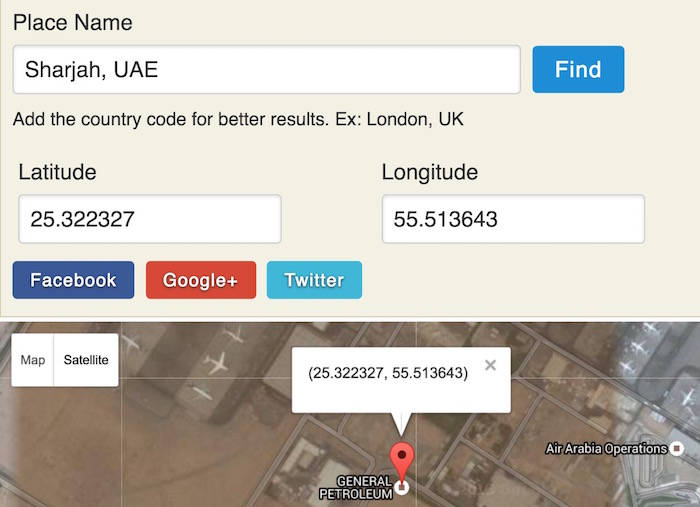Close the coordinates info popup
The width and height of the screenshot is (700, 507).
[x=490, y=365]
